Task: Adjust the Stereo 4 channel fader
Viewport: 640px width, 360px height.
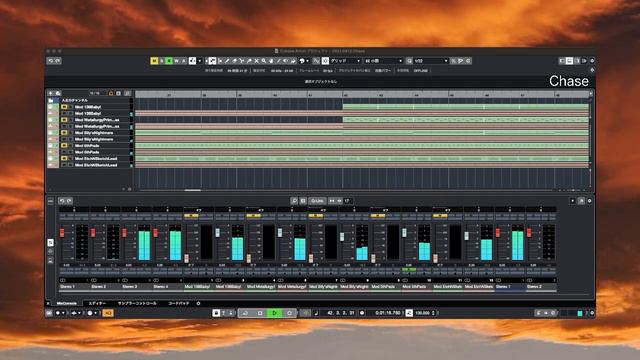Action: click(x=156, y=233)
